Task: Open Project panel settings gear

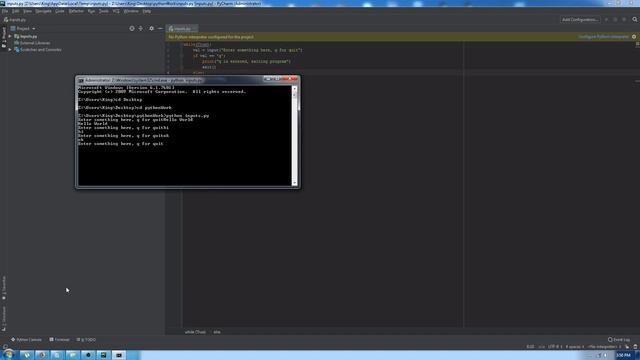Action: 151,29
